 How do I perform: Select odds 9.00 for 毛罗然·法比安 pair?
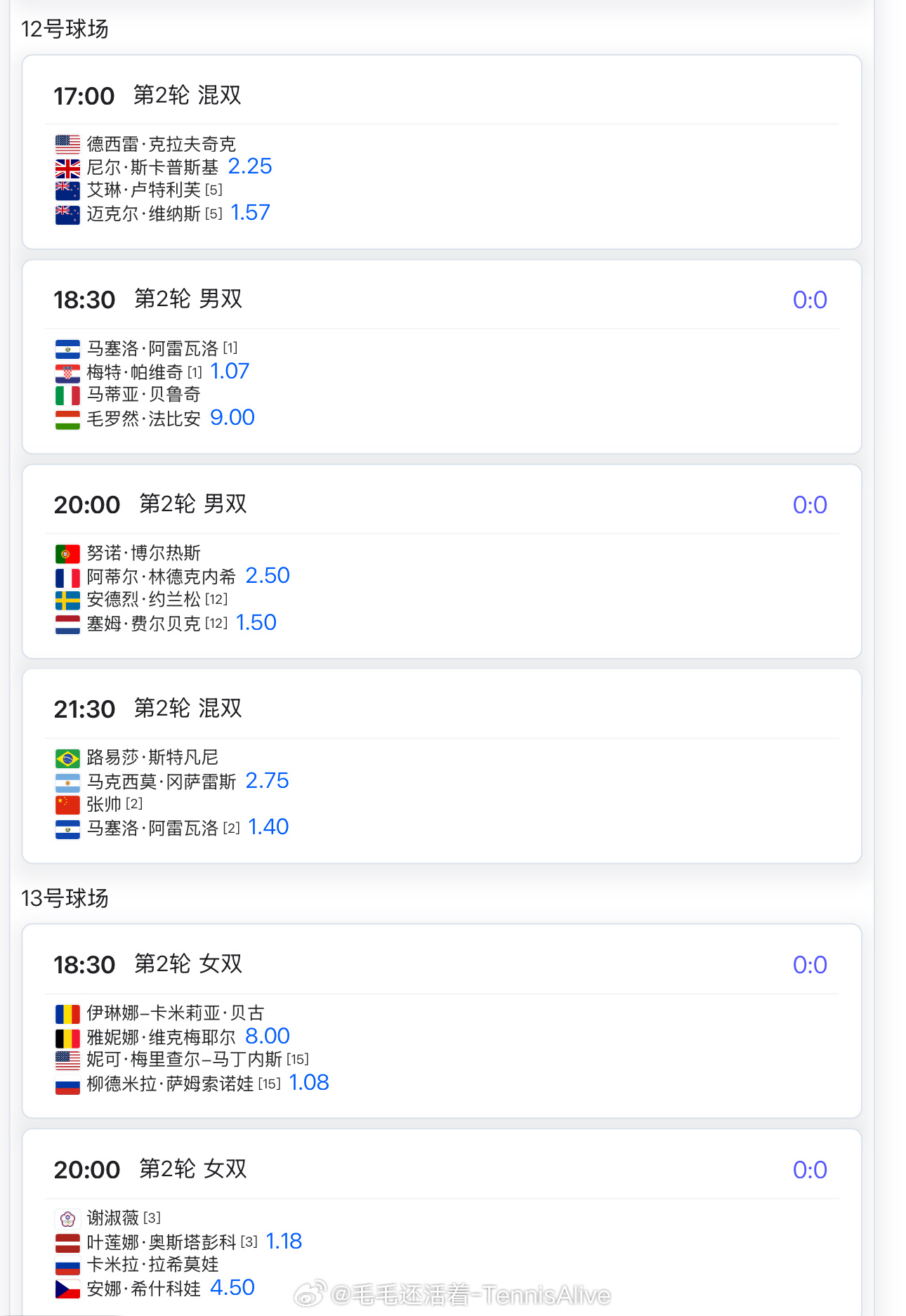click(x=232, y=418)
